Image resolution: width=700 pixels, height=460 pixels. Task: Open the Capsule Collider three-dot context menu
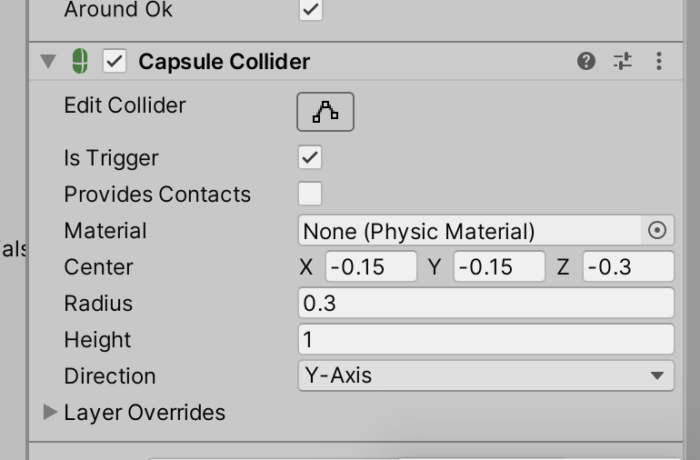pos(658,62)
